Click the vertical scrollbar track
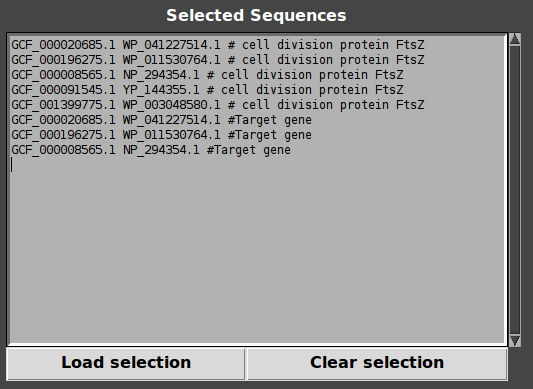The height and width of the screenshot is (389, 533). point(515,190)
